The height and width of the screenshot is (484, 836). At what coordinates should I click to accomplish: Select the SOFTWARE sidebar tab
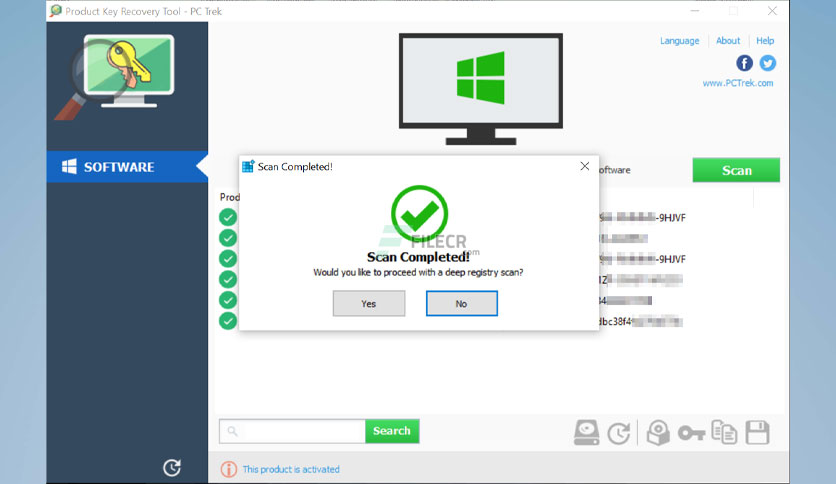[x=127, y=167]
